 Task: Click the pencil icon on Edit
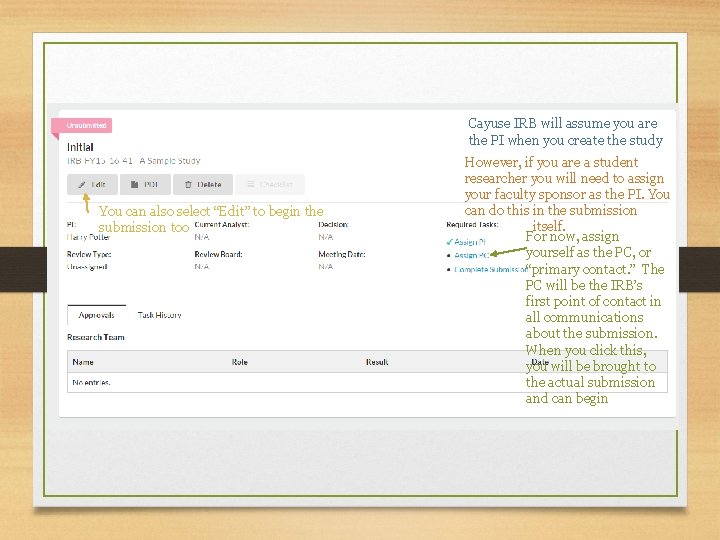click(x=82, y=185)
